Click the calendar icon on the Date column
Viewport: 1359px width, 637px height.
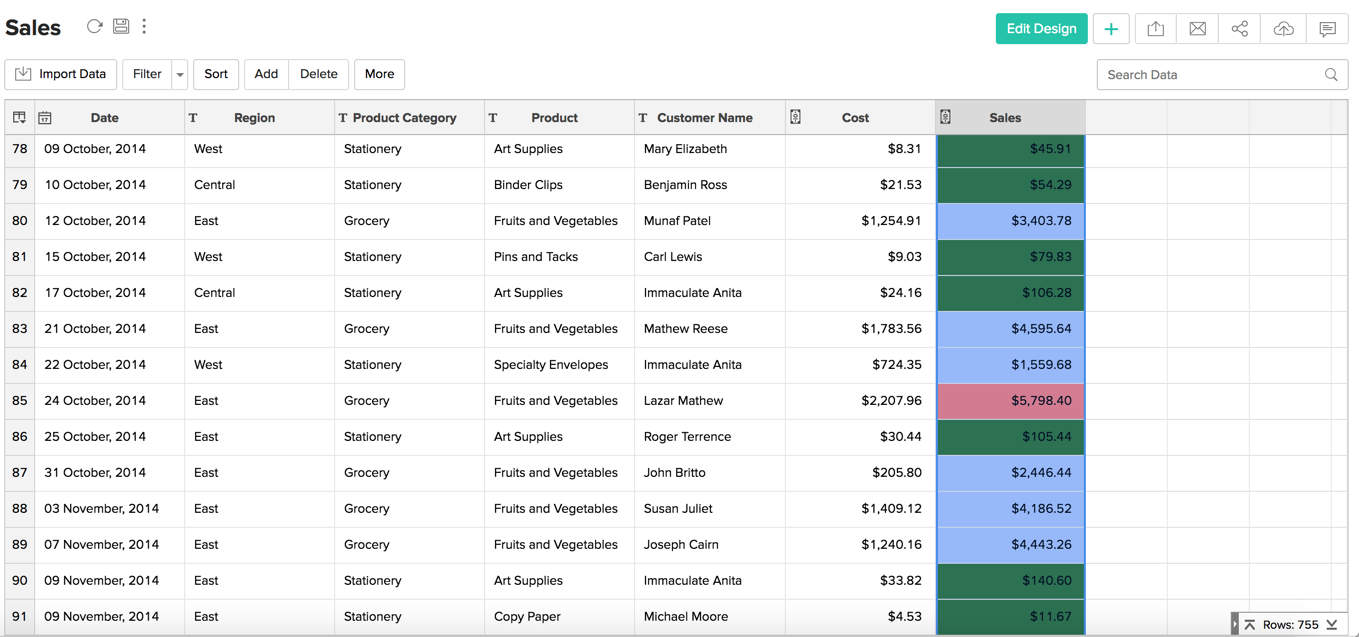pyautogui.click(x=45, y=117)
